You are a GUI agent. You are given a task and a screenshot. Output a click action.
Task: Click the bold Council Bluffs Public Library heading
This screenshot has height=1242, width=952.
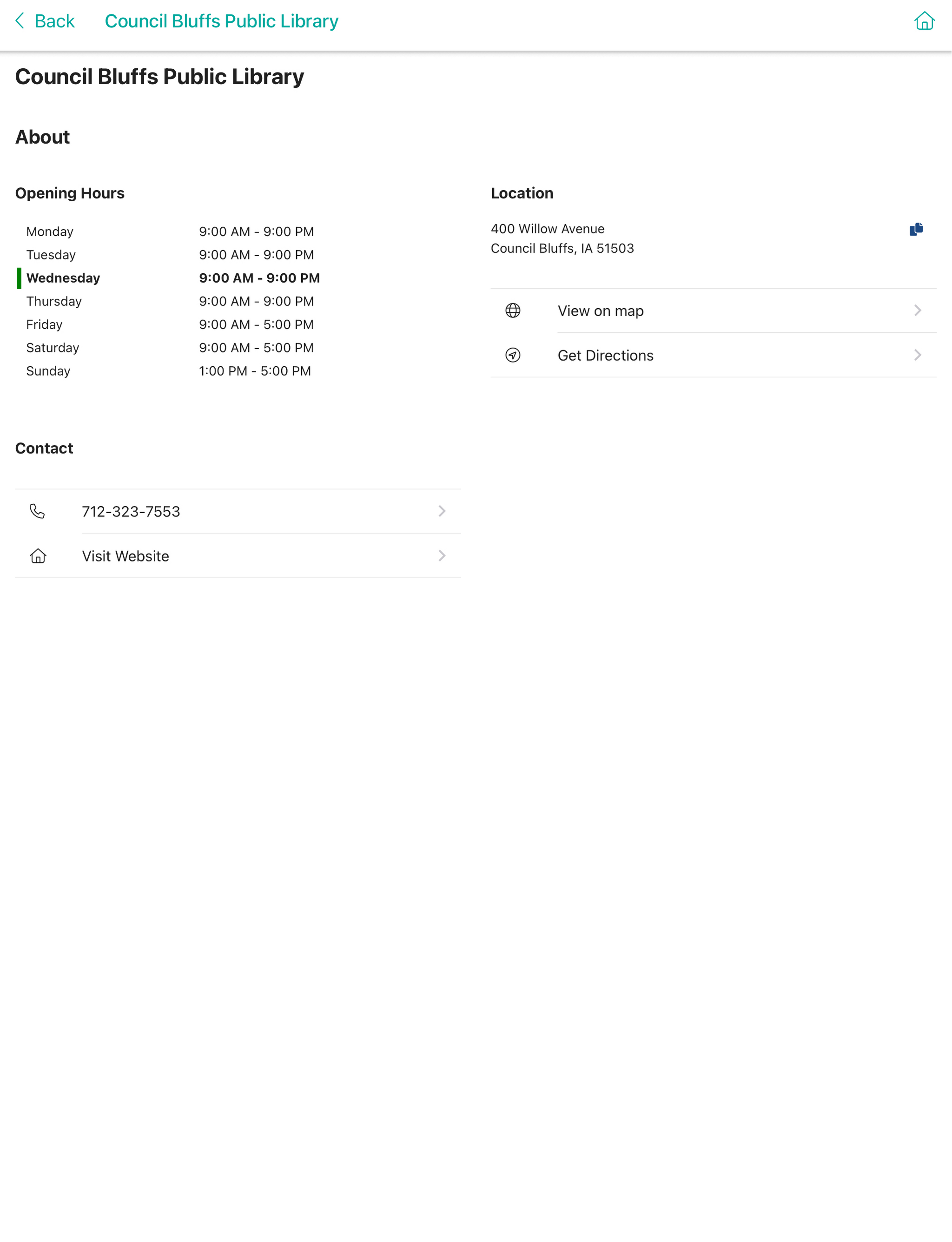click(159, 77)
